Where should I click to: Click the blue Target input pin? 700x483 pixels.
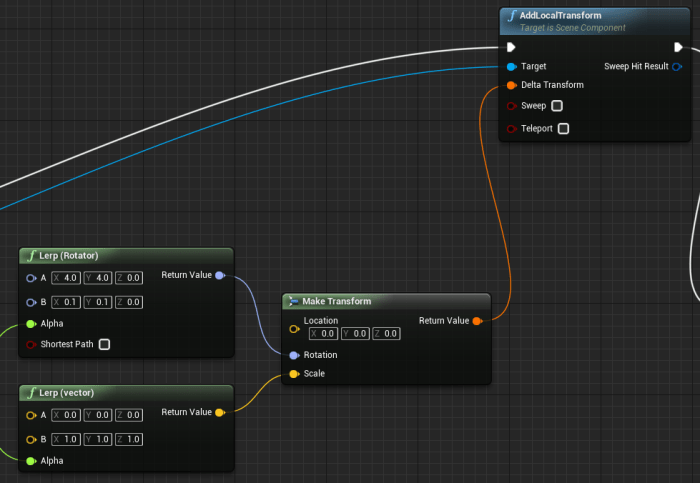pyautogui.click(x=511, y=66)
